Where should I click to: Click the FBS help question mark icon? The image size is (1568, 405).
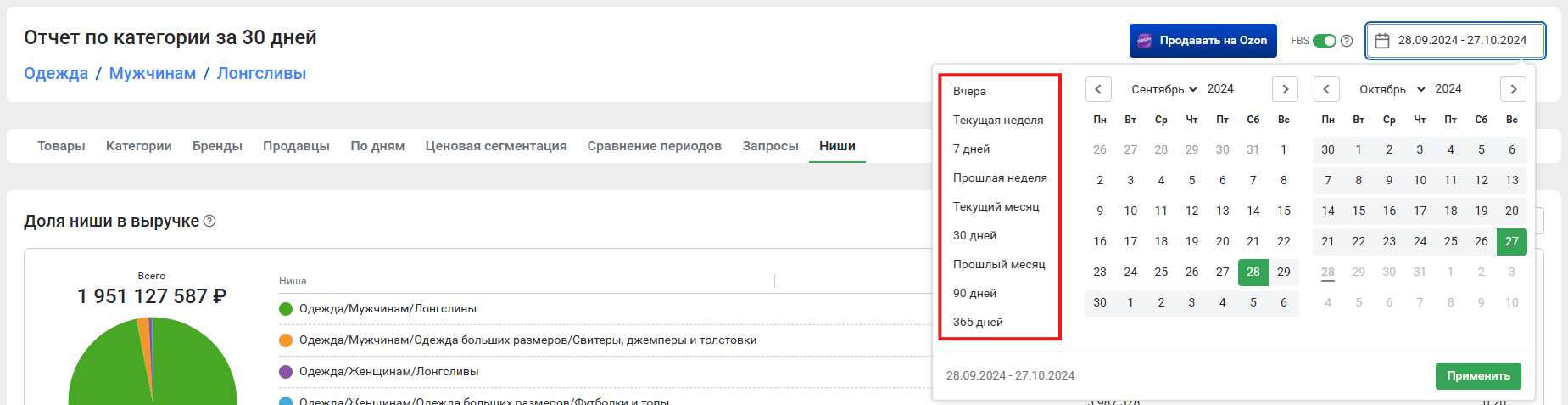pos(1346,41)
